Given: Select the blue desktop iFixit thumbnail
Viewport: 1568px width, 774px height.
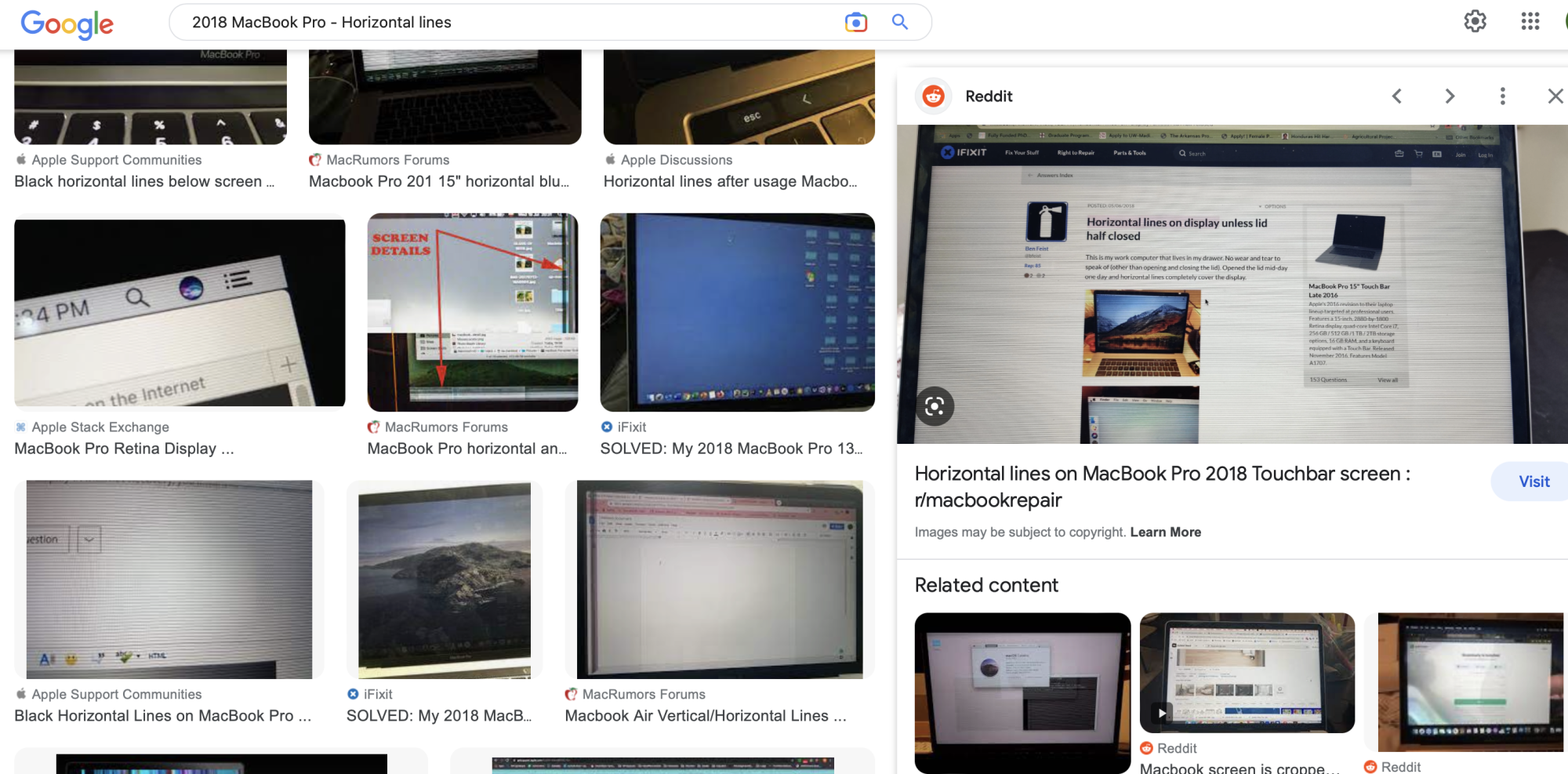Looking at the screenshot, I should point(738,312).
